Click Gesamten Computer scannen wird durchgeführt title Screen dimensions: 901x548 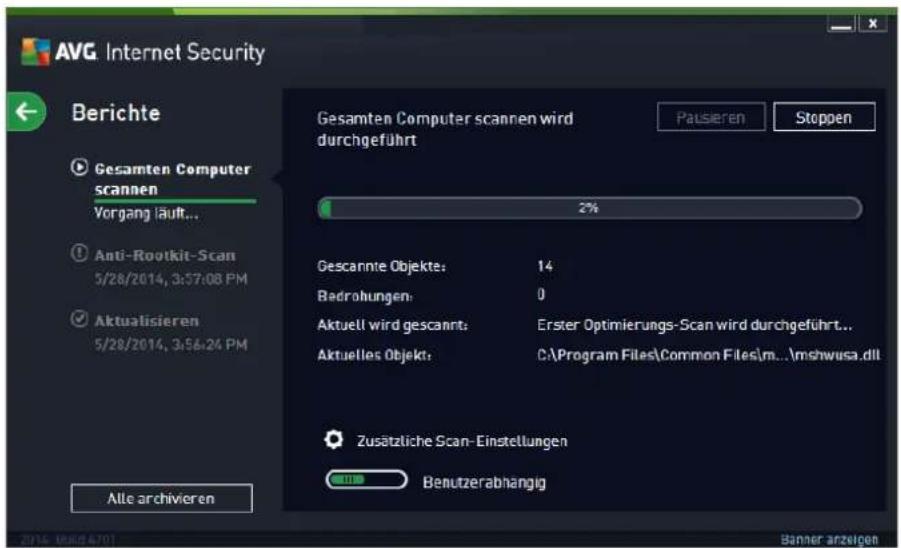pos(445,129)
